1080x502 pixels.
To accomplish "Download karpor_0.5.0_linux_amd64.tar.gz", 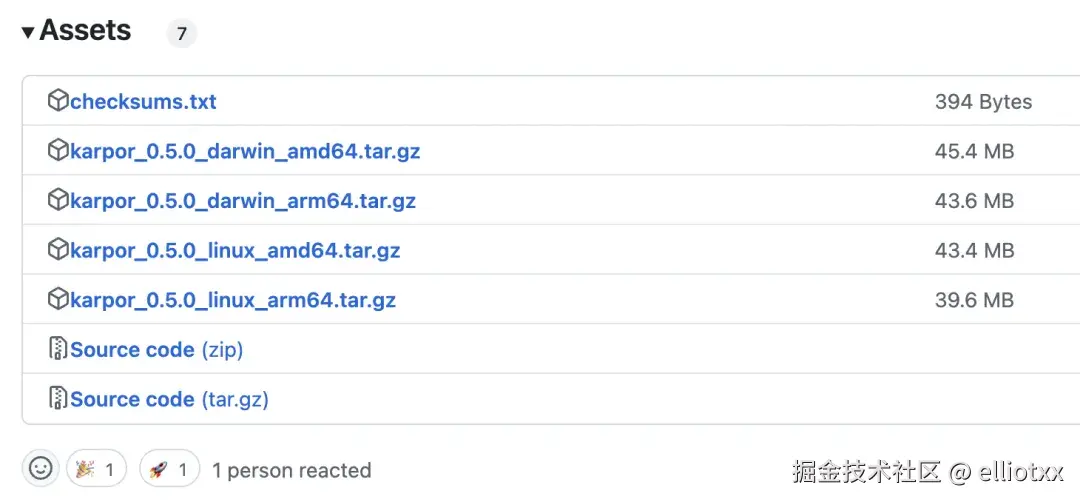I will click(x=235, y=251).
